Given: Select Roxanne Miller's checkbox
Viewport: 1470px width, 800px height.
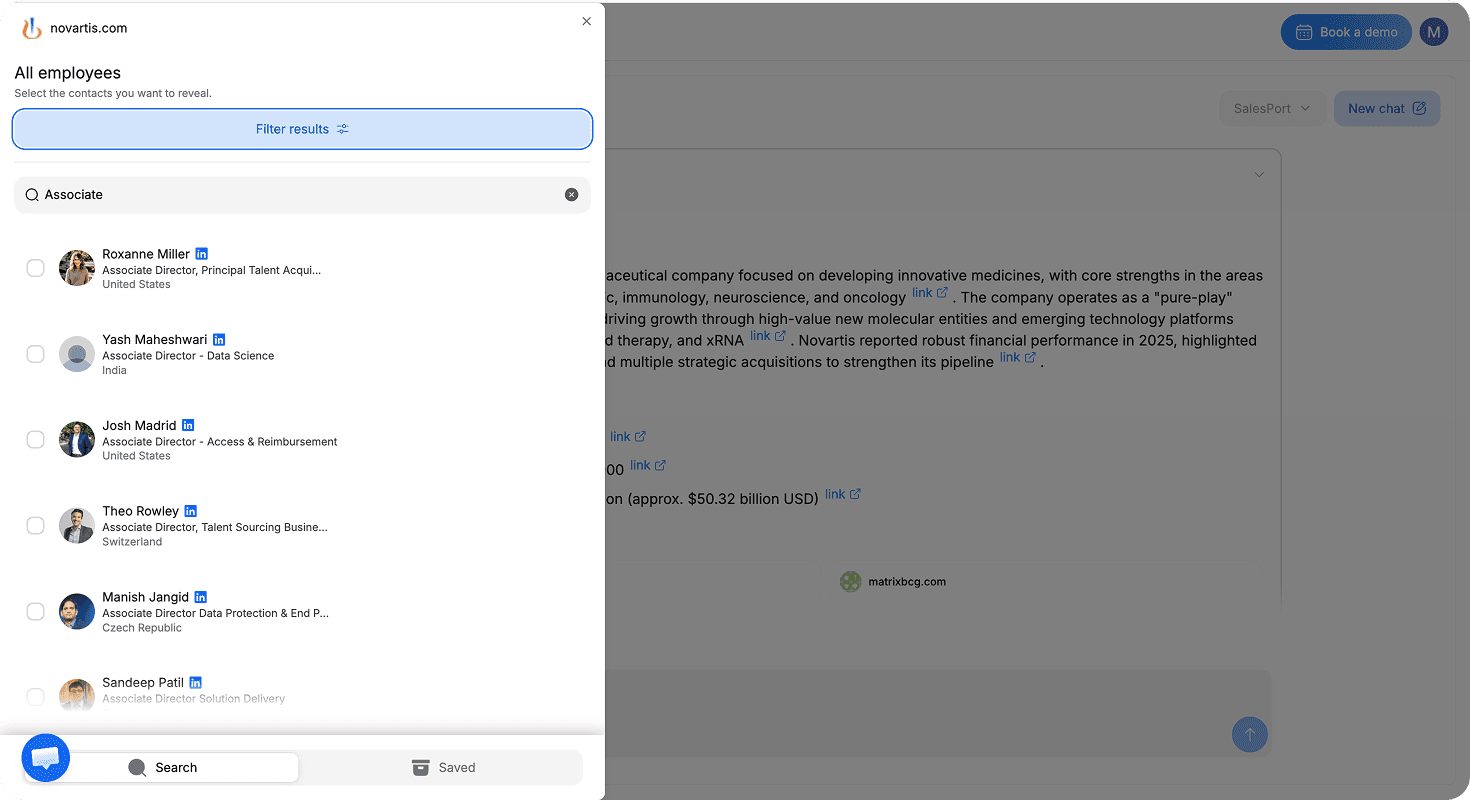Looking at the screenshot, I should 35,268.
